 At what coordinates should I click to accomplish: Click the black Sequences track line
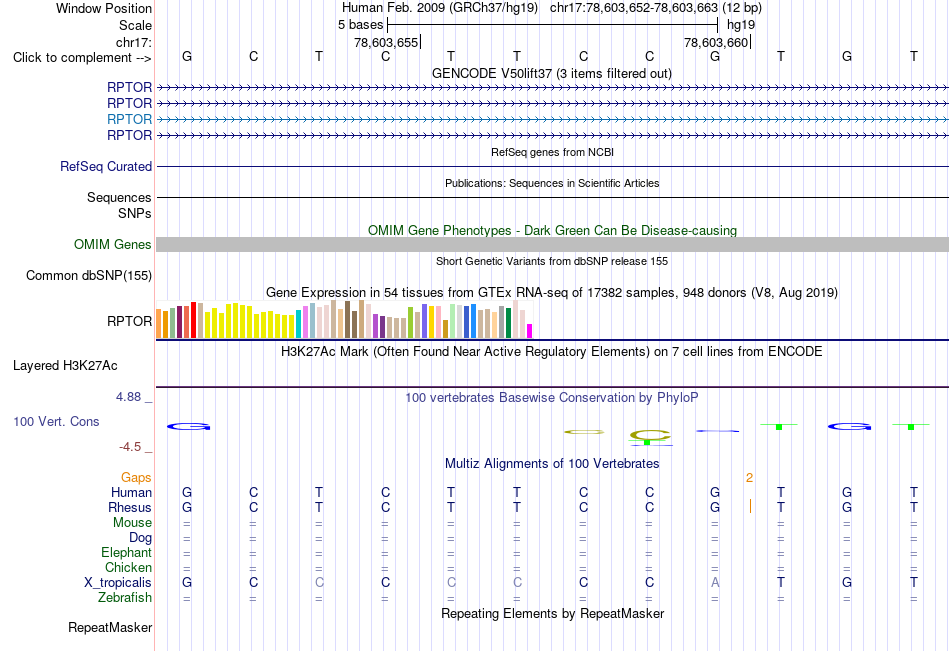(552, 198)
